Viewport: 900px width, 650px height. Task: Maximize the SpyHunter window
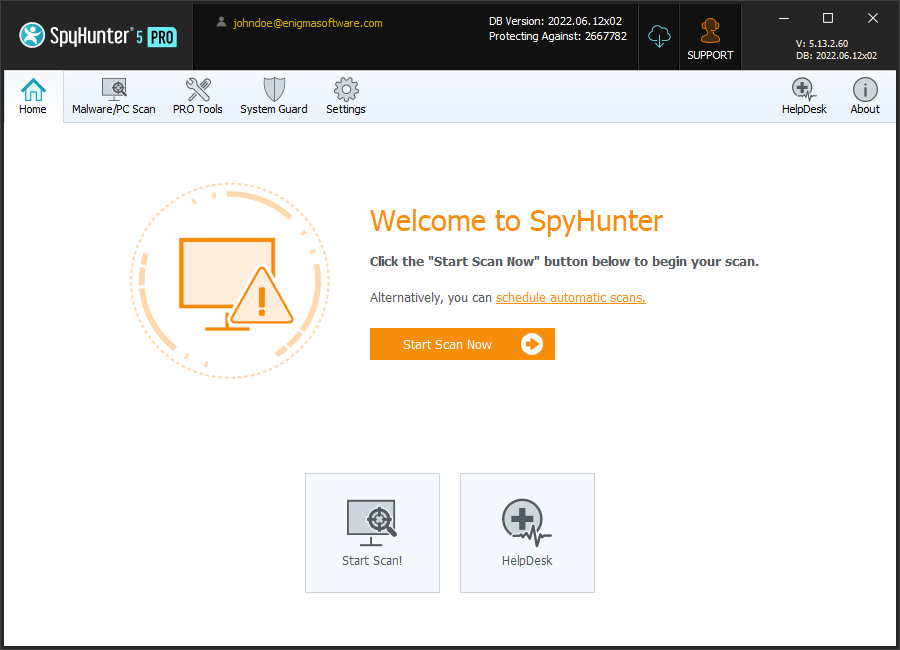click(827, 18)
